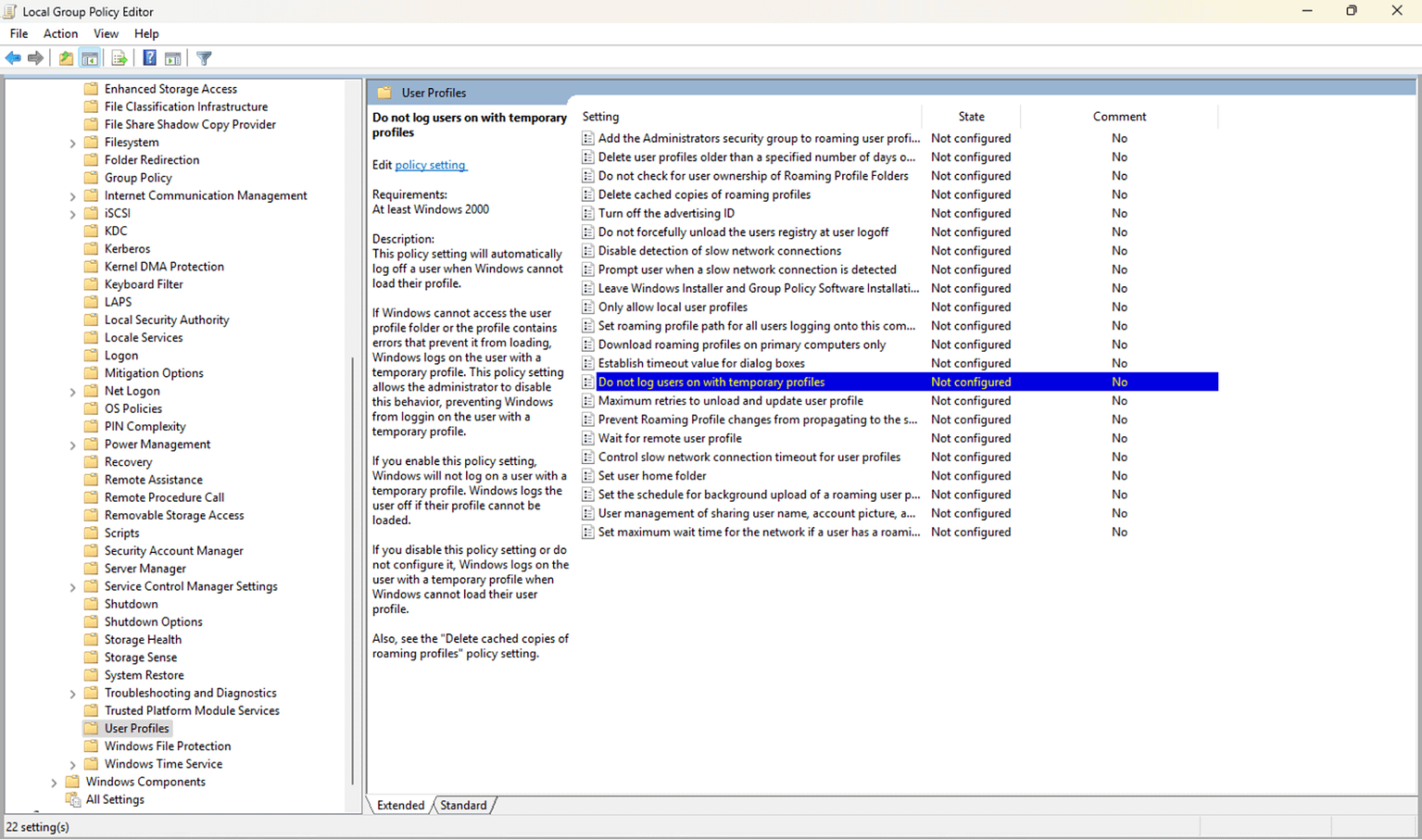
Task: Switch to the Standard tab
Action: pos(463,805)
